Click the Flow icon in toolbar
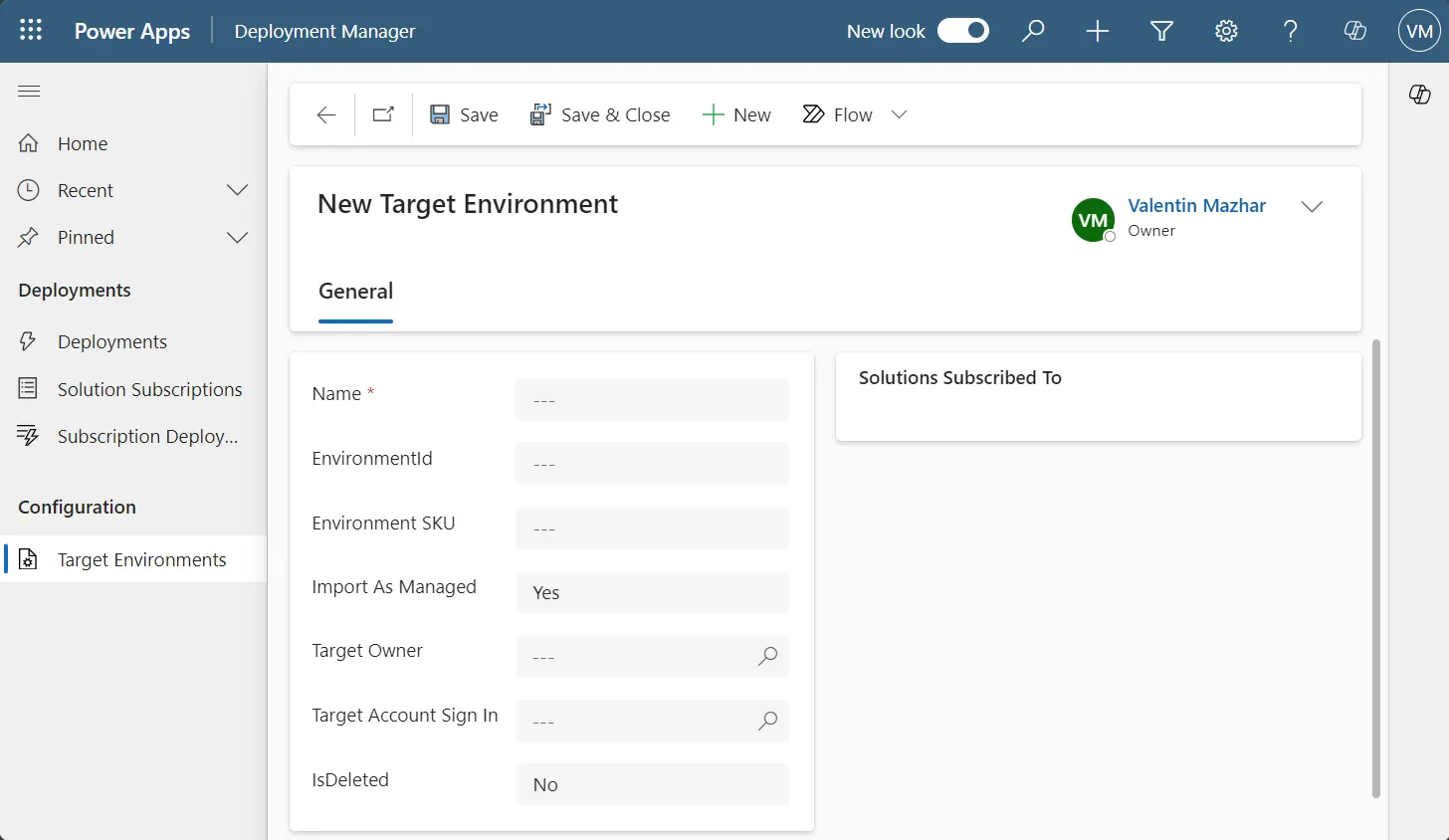Image resolution: width=1449 pixels, height=840 pixels. pyautogui.click(x=813, y=114)
